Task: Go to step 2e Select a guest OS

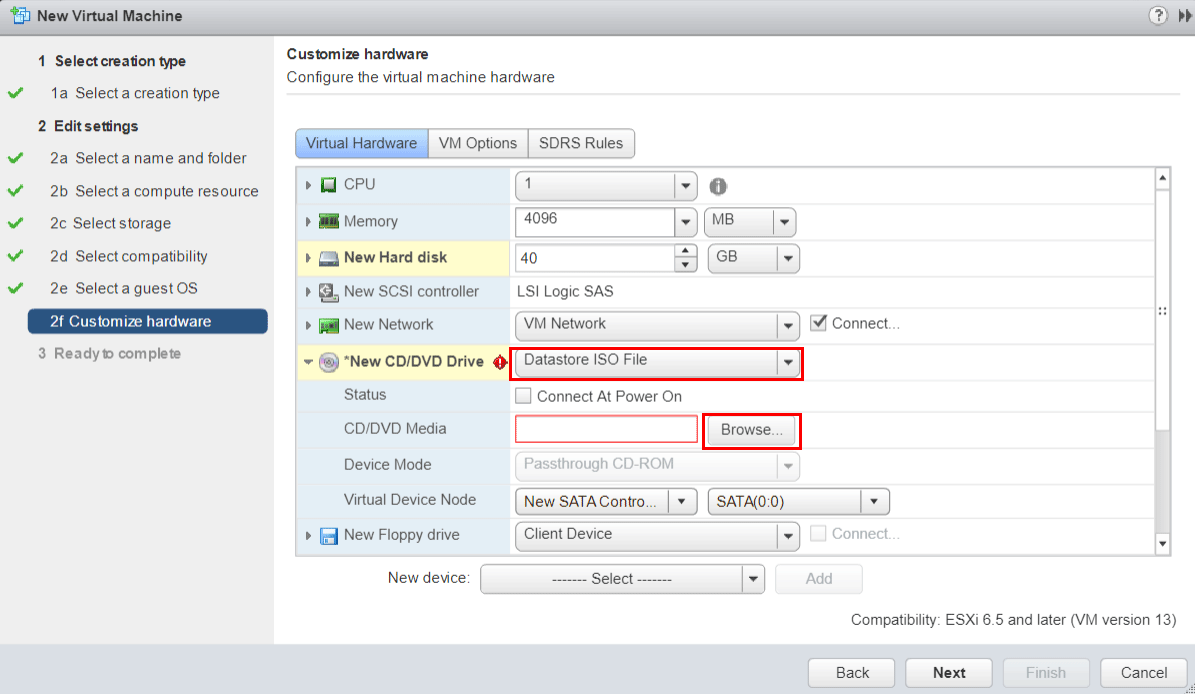Action: click(x=123, y=288)
